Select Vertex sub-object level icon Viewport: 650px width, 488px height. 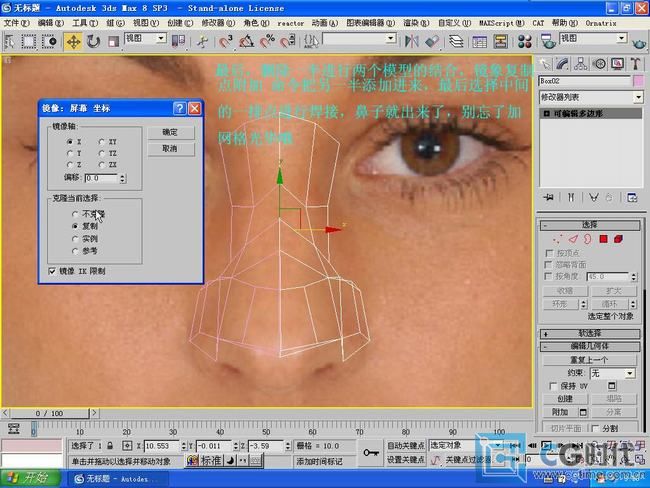click(557, 239)
